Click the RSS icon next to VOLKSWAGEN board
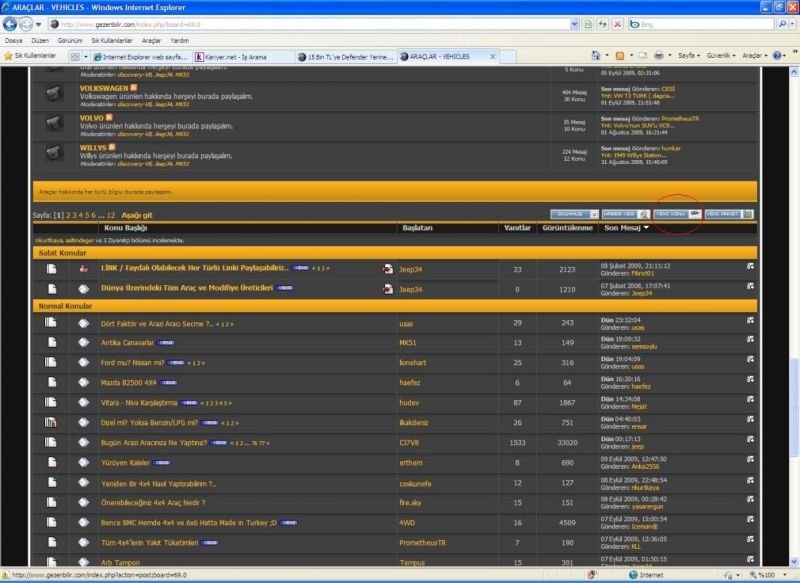800x583 pixels. pos(134,88)
